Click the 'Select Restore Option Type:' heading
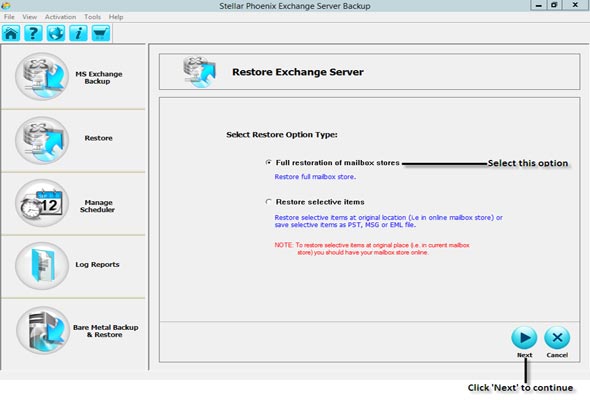590x400 pixels. 282,135
